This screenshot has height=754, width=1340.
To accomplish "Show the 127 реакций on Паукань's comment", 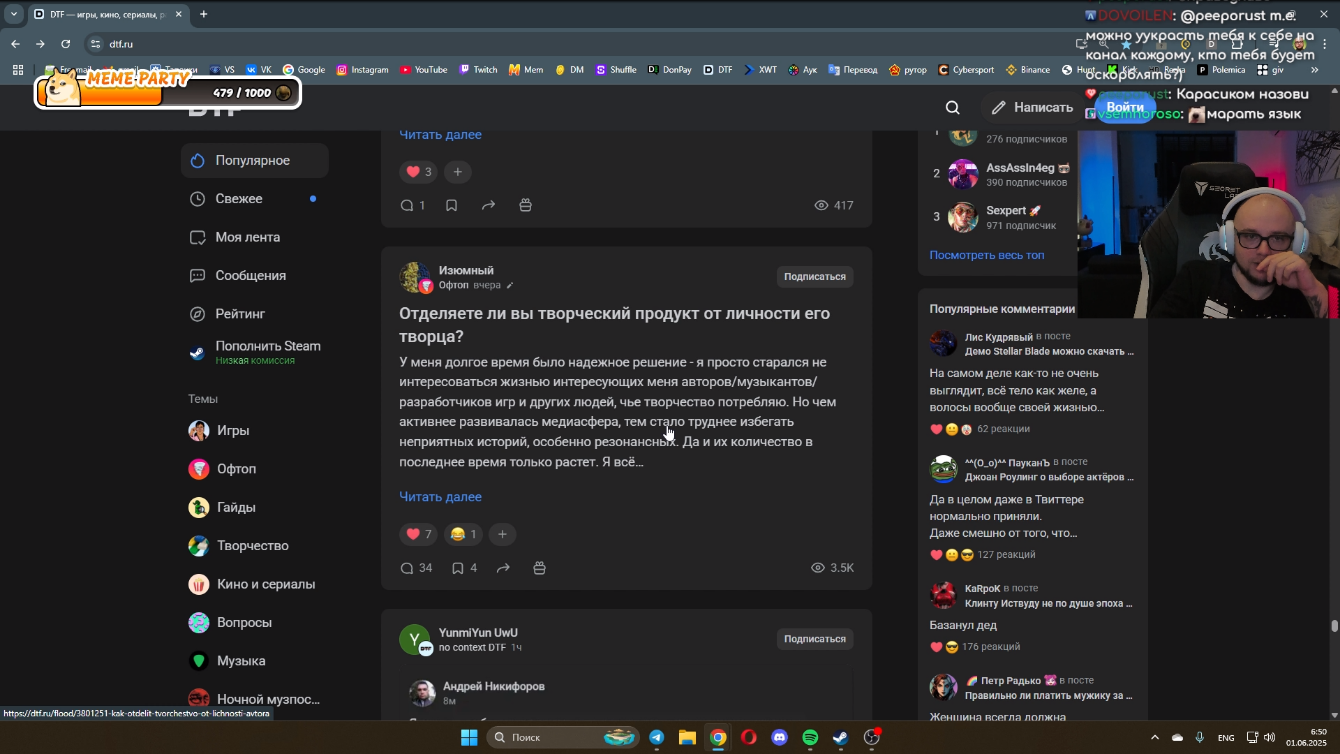I will [1006, 555].
